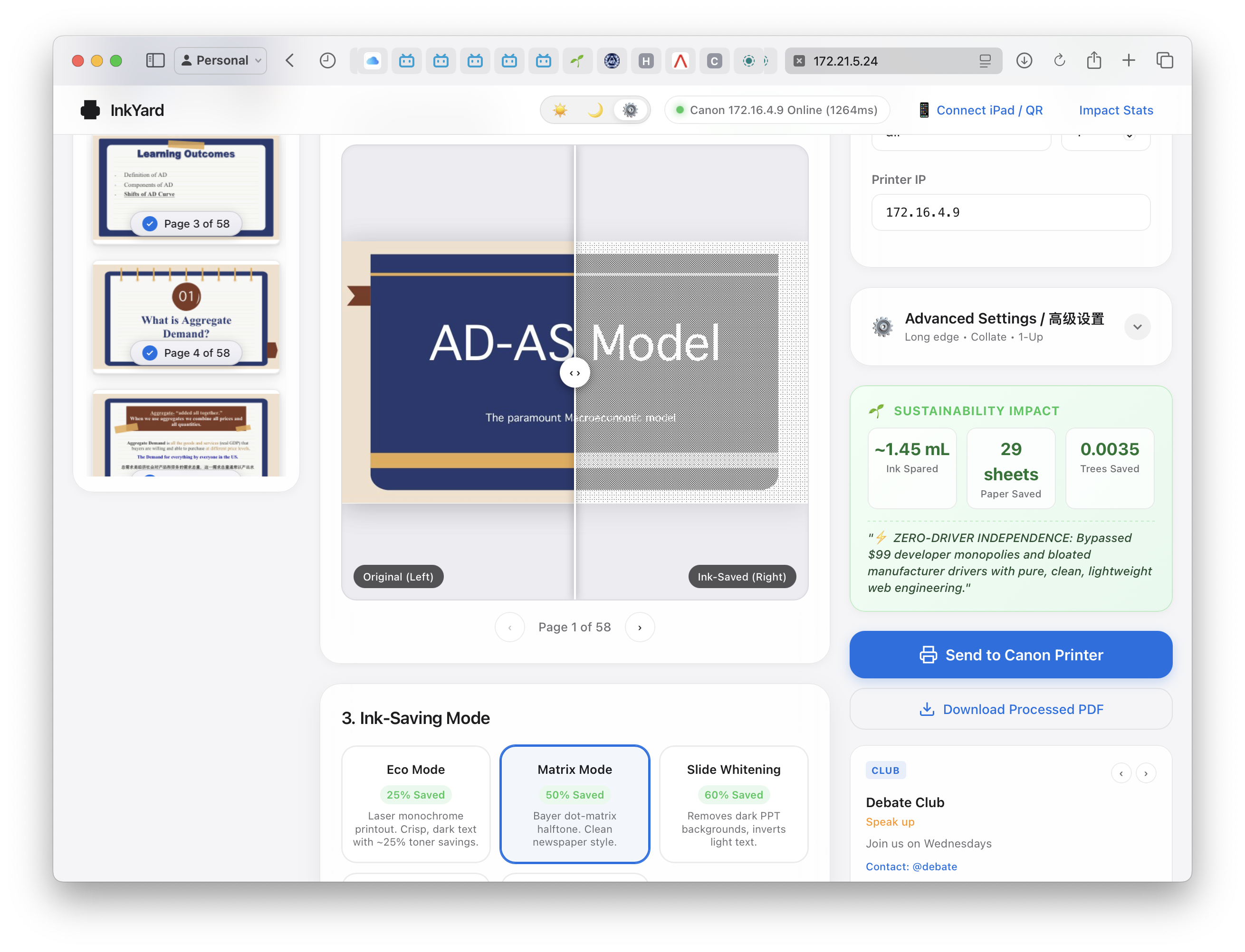The height and width of the screenshot is (952, 1245).
Task: Open the Personal profile dropdown
Action: point(220,61)
